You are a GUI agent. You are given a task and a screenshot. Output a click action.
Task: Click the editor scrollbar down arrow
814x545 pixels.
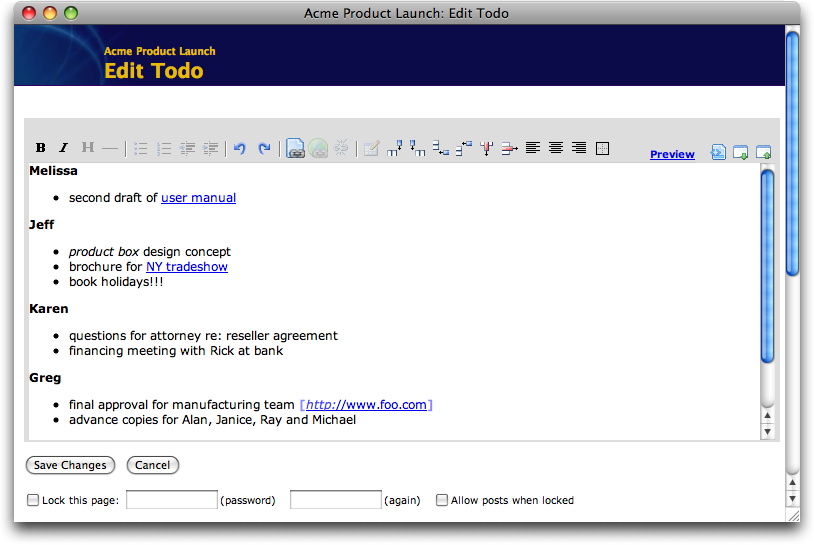point(767,432)
